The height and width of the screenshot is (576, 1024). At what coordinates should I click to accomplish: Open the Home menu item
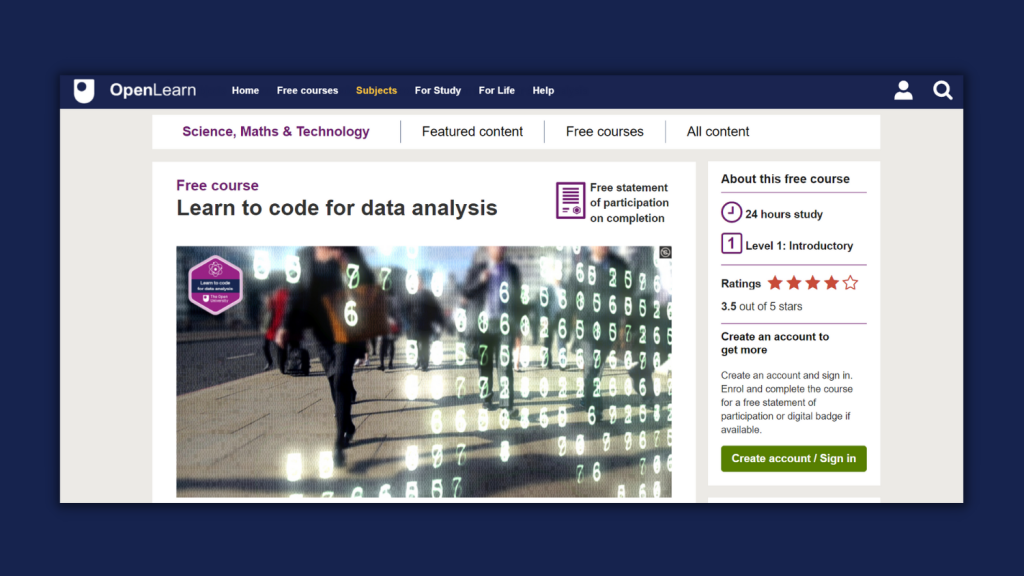[x=245, y=91]
